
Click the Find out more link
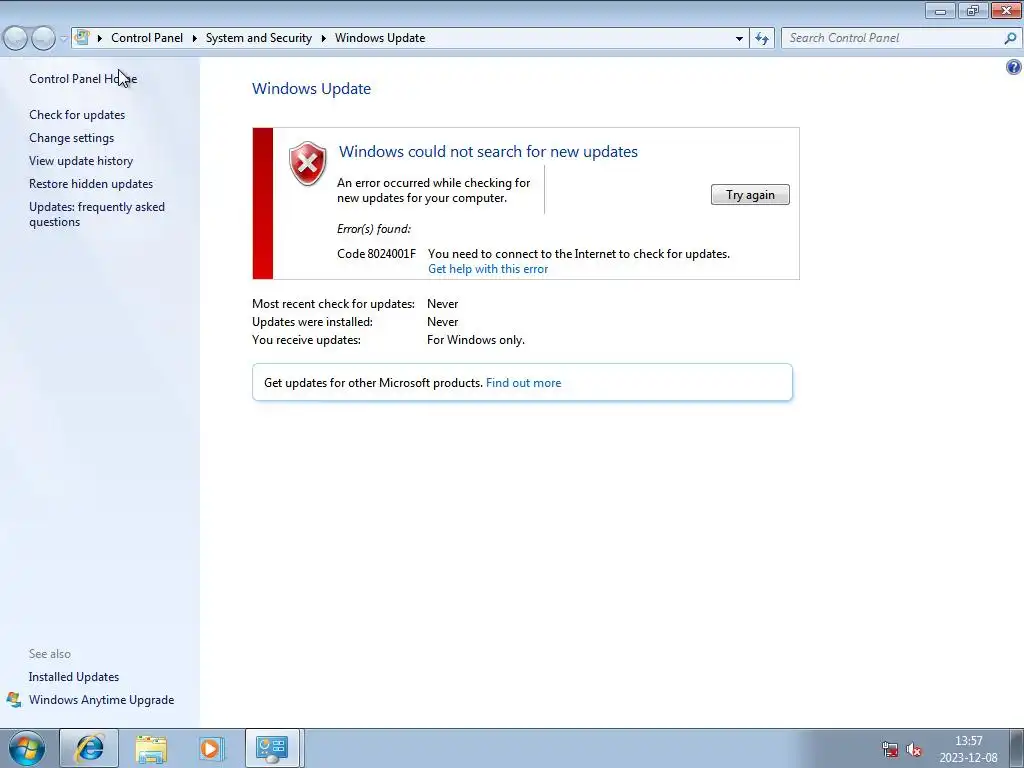(x=523, y=383)
